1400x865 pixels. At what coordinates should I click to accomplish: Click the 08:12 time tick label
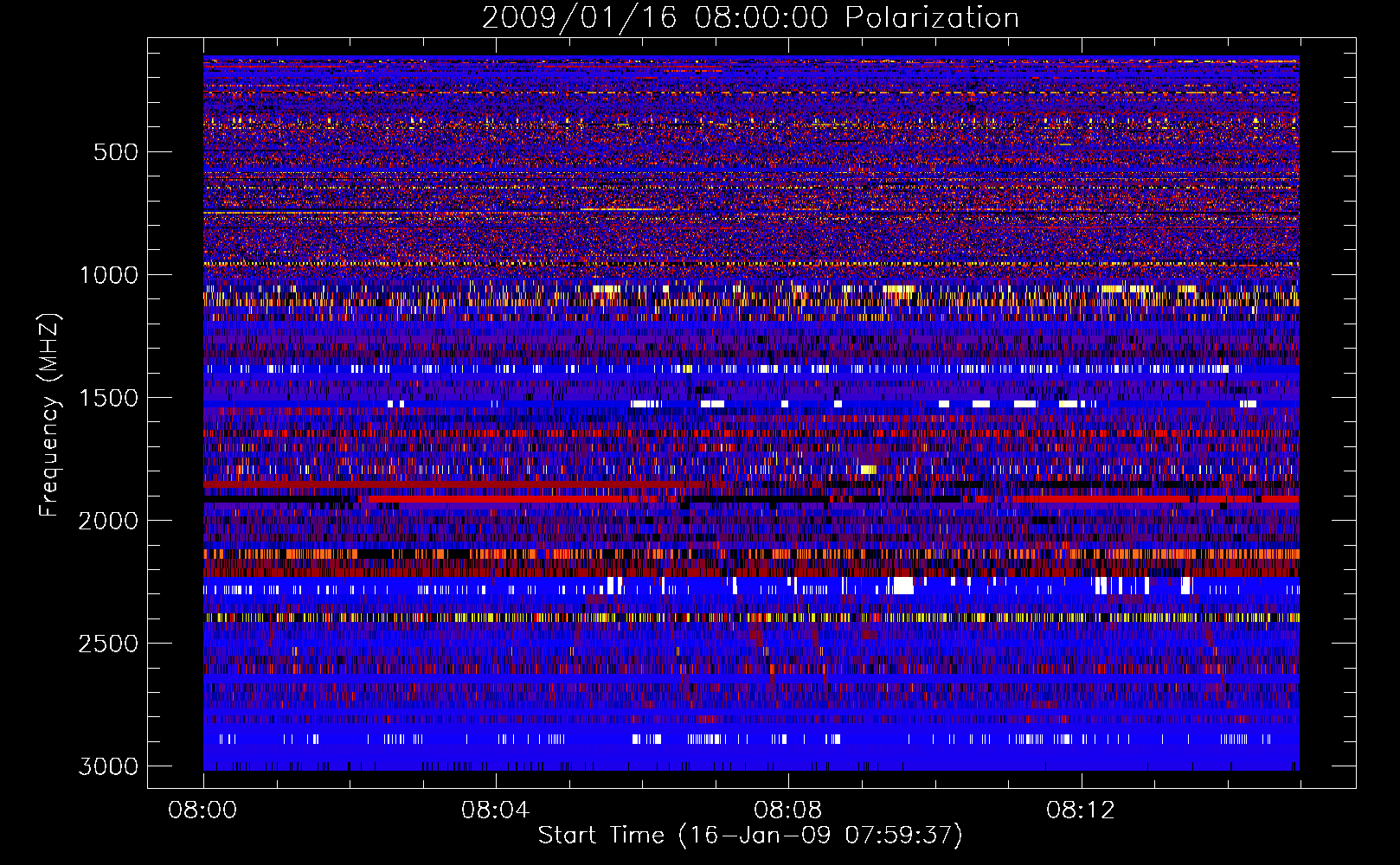point(1081,811)
